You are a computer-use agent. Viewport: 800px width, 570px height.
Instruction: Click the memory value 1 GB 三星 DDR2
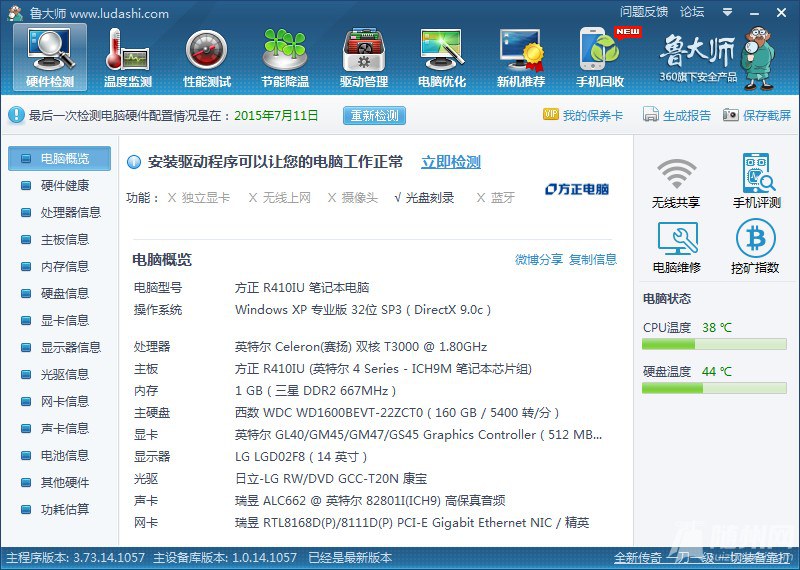(315, 390)
